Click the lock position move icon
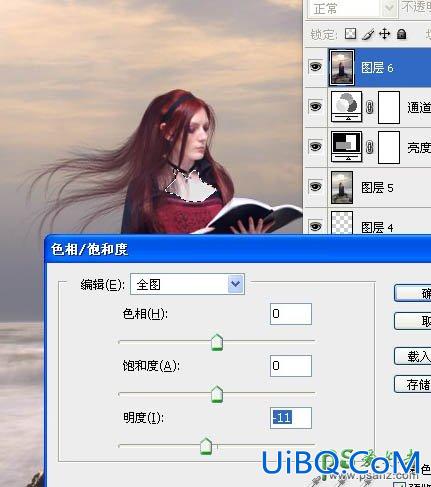The width and height of the screenshot is (431, 487). coord(384,34)
